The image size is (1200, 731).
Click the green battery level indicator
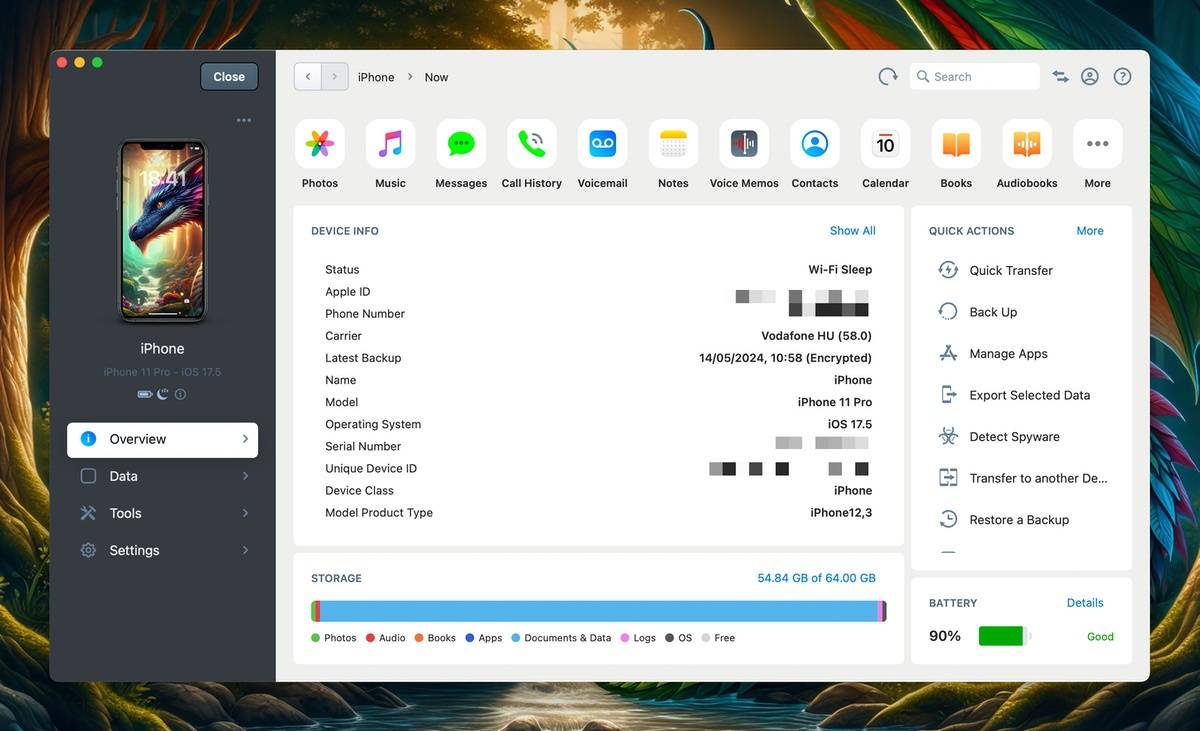(1003, 636)
